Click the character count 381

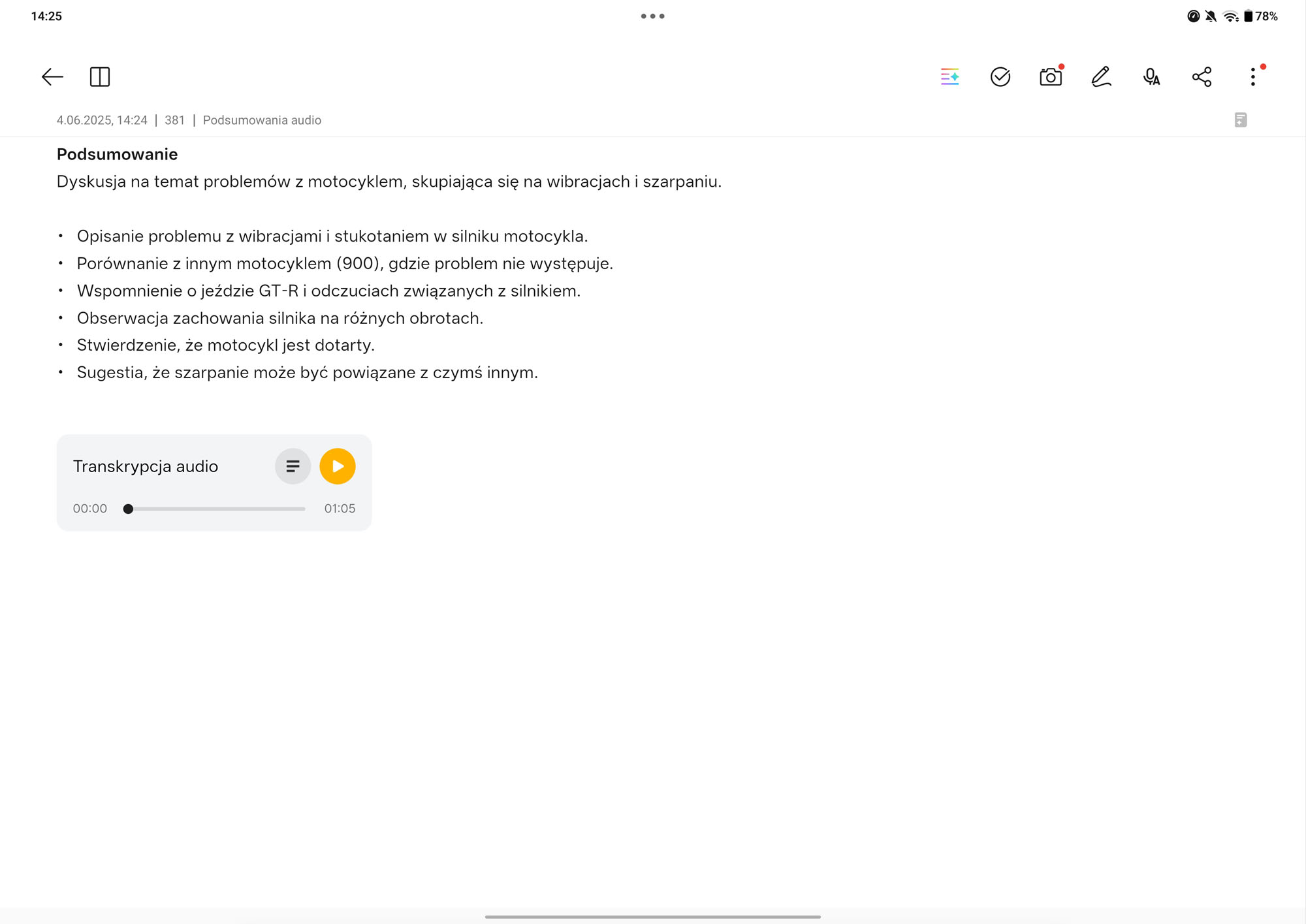click(x=174, y=120)
